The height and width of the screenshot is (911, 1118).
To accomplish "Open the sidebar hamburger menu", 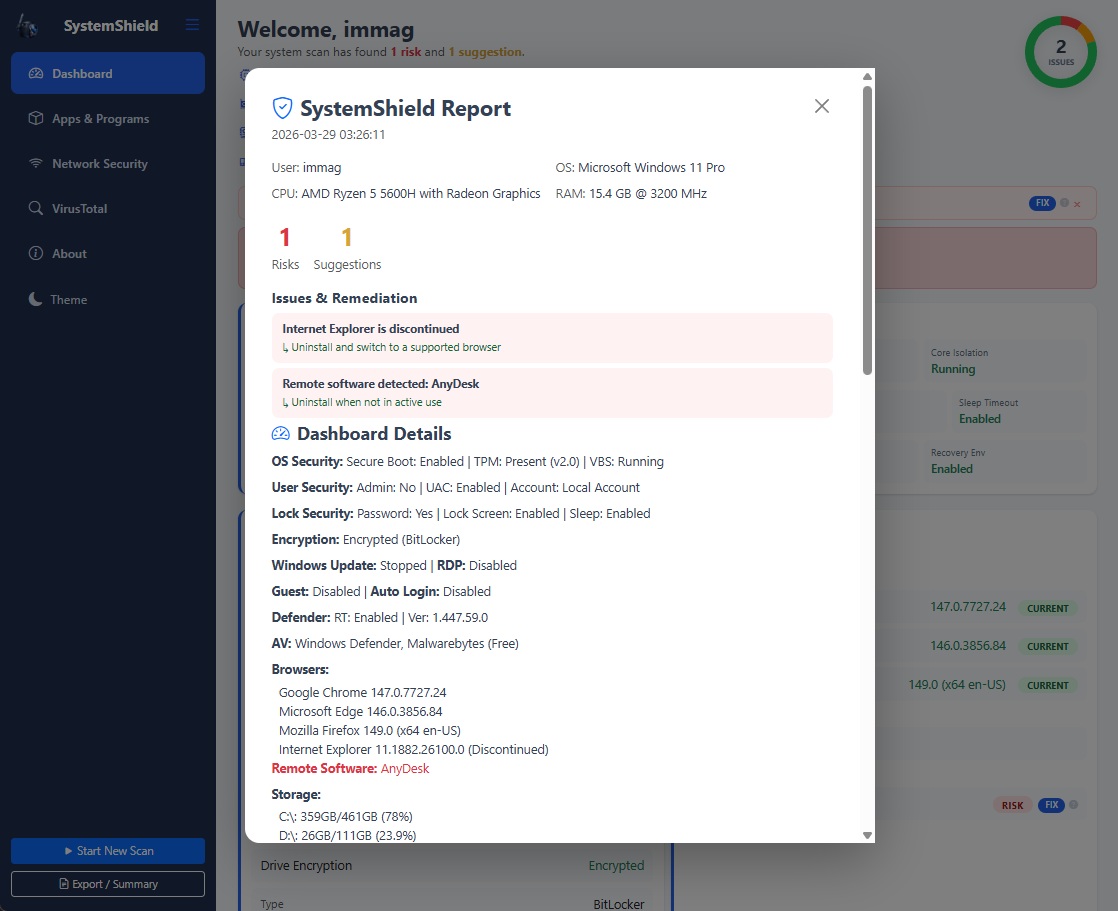I will pos(191,25).
